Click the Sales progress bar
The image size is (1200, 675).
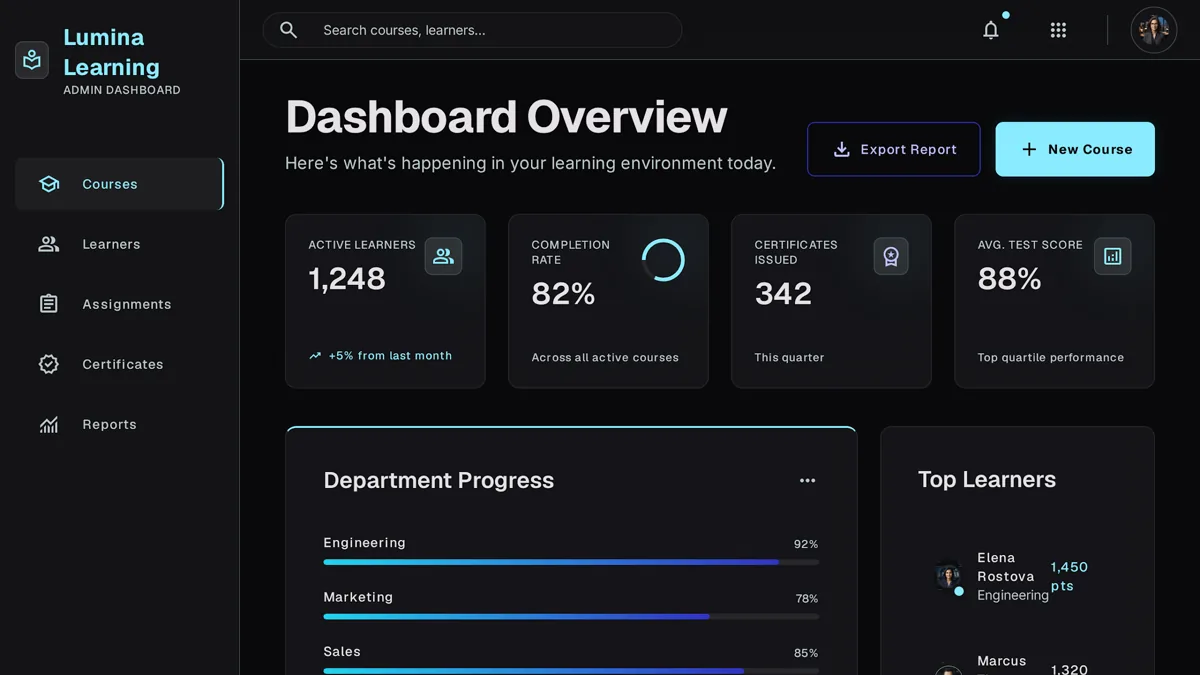point(571,671)
